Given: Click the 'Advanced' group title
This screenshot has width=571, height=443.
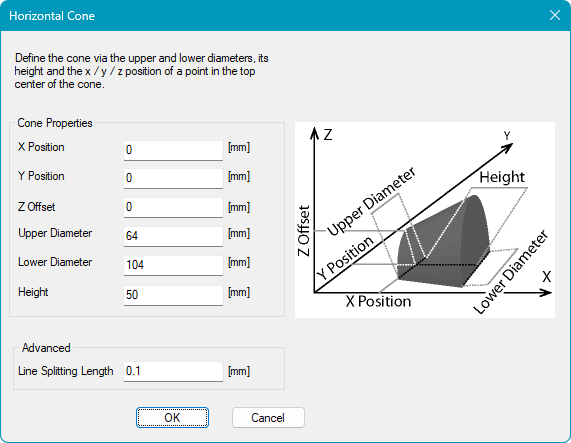Looking at the screenshot, I should coord(46,348).
